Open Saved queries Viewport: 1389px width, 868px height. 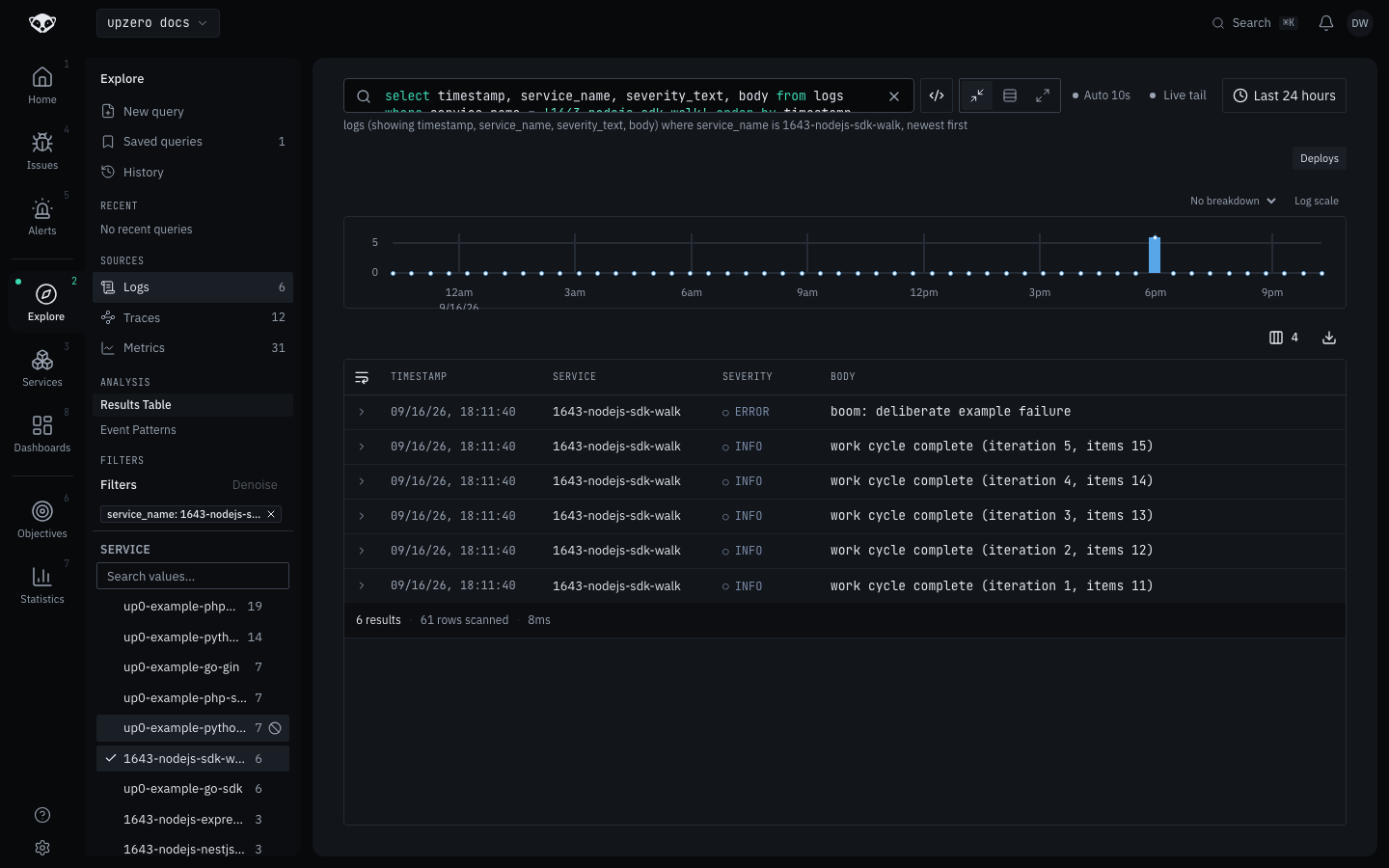pyautogui.click(x=193, y=142)
